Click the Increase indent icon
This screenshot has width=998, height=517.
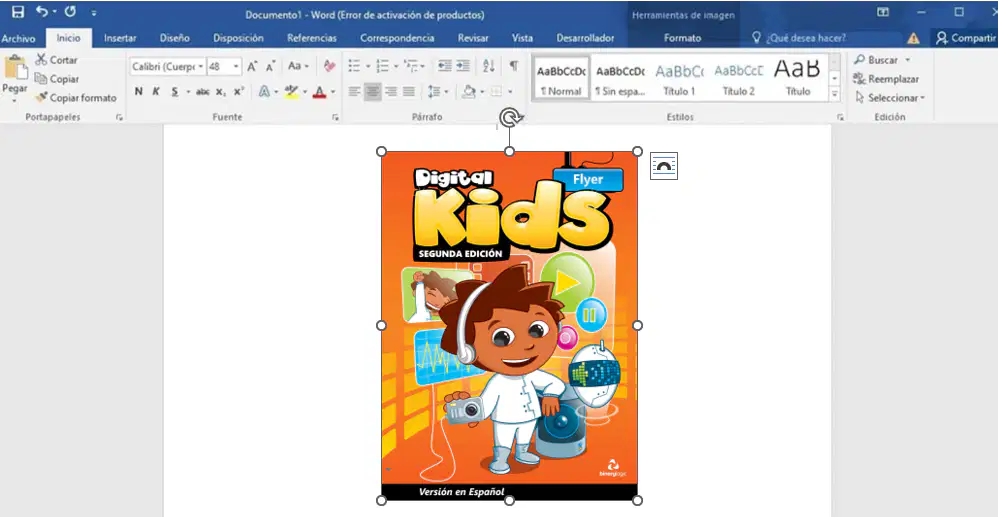click(x=463, y=66)
